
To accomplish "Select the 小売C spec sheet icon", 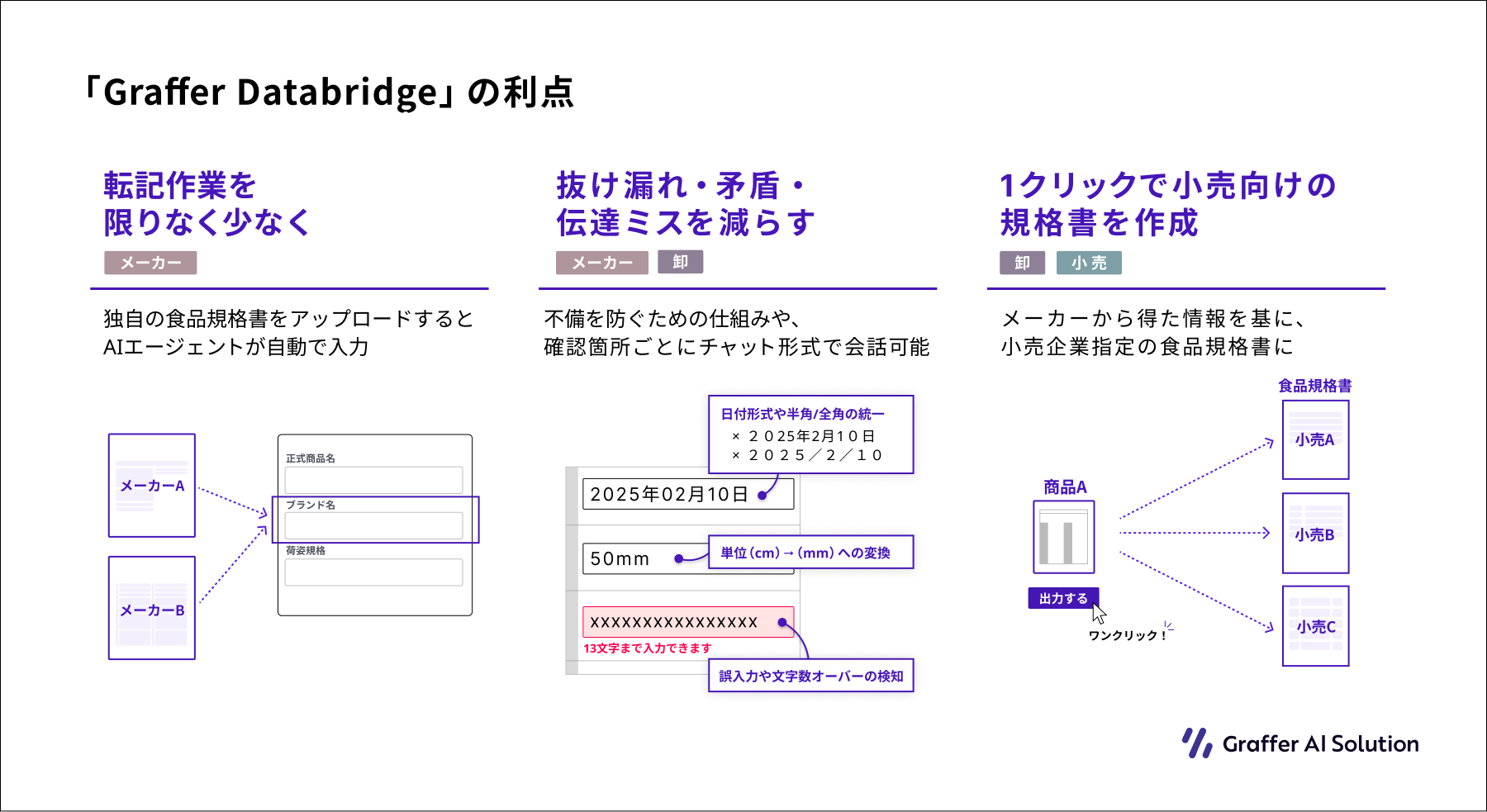I will click(1315, 625).
